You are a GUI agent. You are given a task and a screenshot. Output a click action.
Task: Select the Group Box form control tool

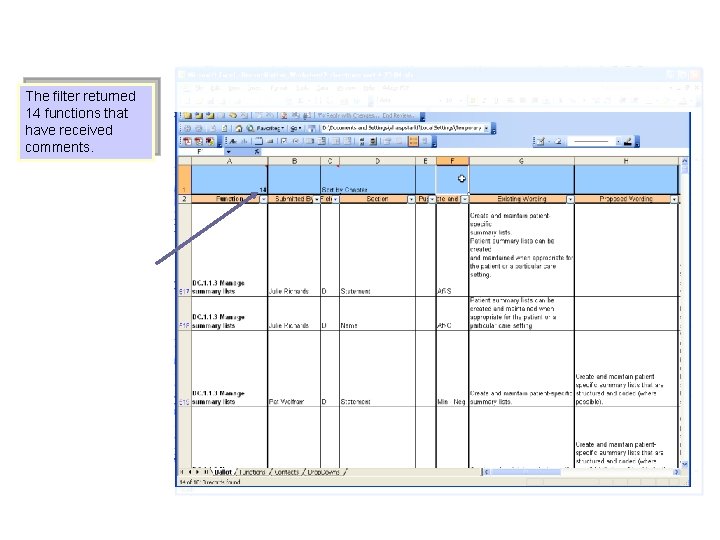[259, 141]
